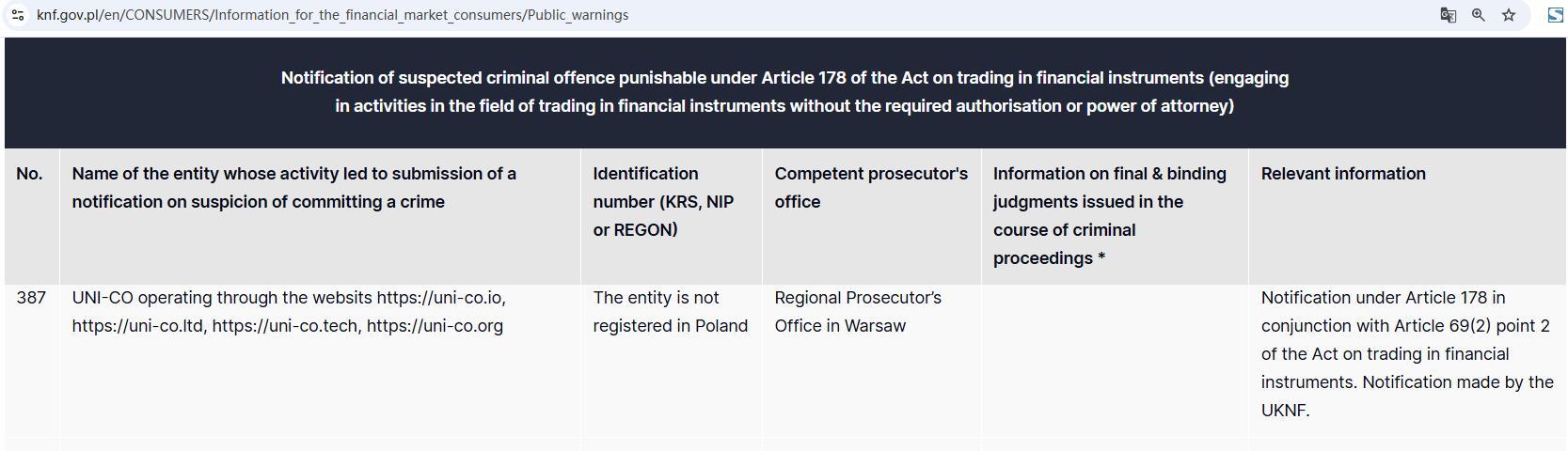Open the zoom magnifier icon in the address bar

[1479, 15]
